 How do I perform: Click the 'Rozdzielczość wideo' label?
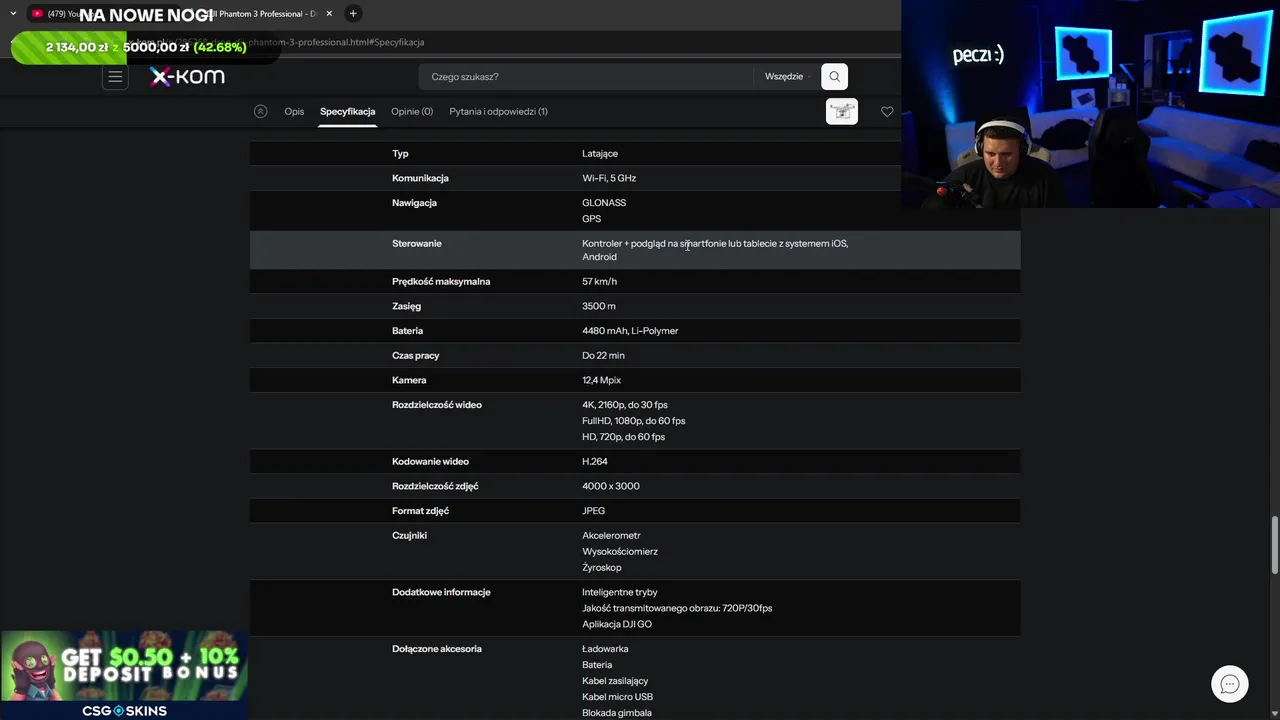click(437, 405)
